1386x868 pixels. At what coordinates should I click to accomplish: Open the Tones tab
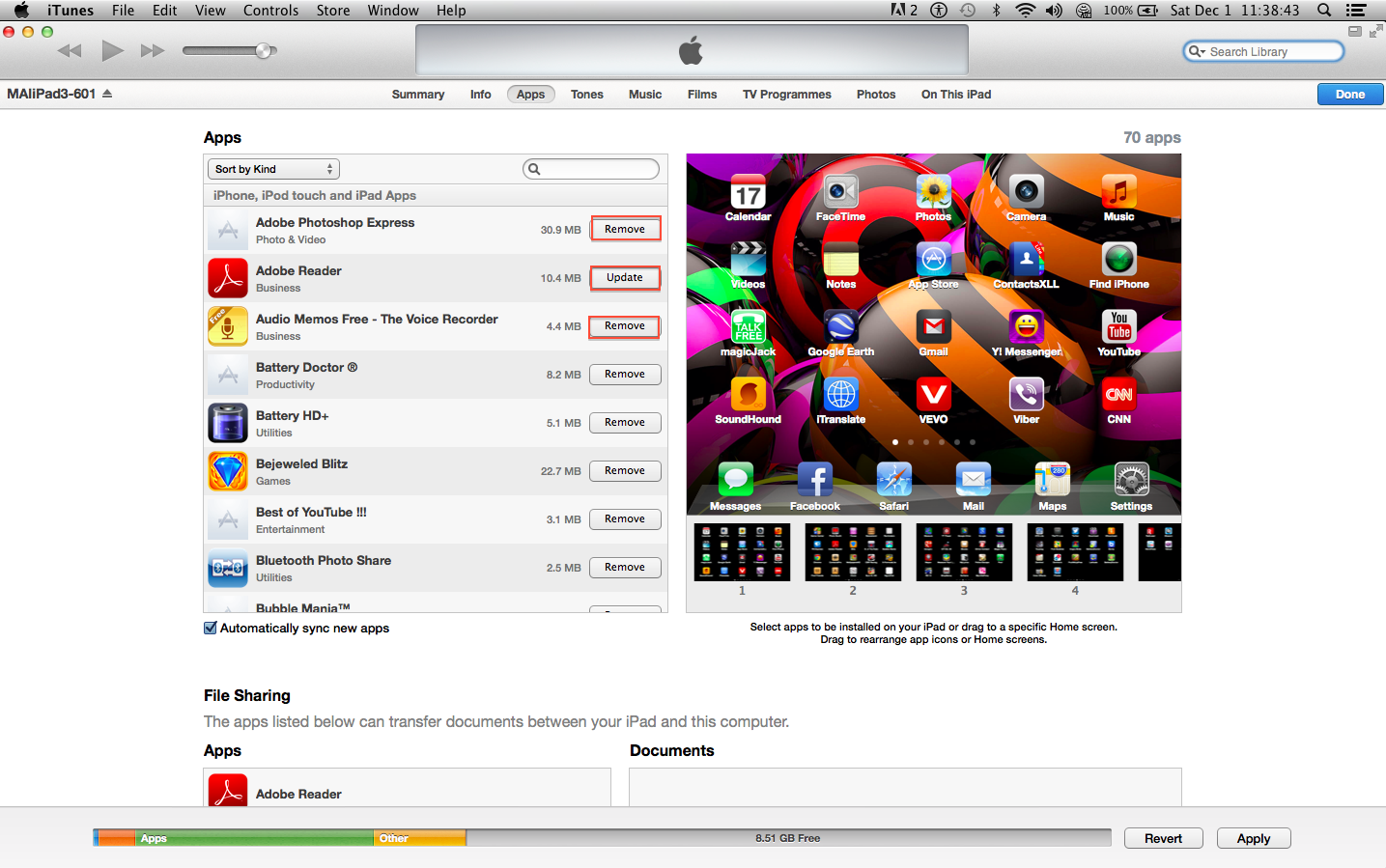pyautogui.click(x=587, y=95)
